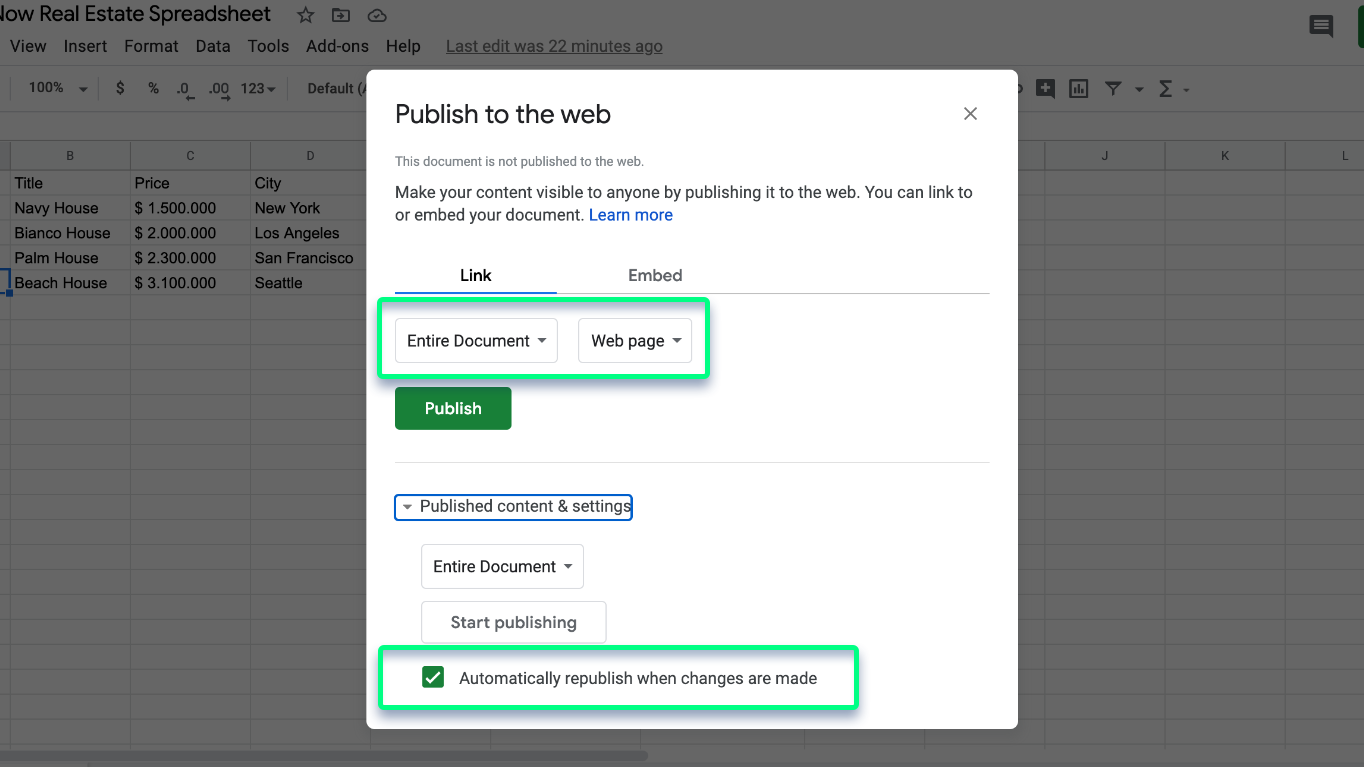
Task: Switch to the Embed tab
Action: tap(655, 275)
